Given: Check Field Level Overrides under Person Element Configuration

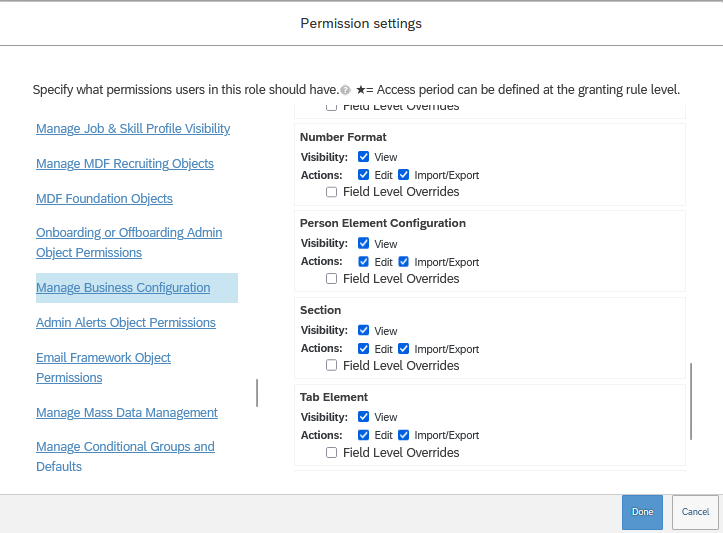Looking at the screenshot, I should coord(332,278).
